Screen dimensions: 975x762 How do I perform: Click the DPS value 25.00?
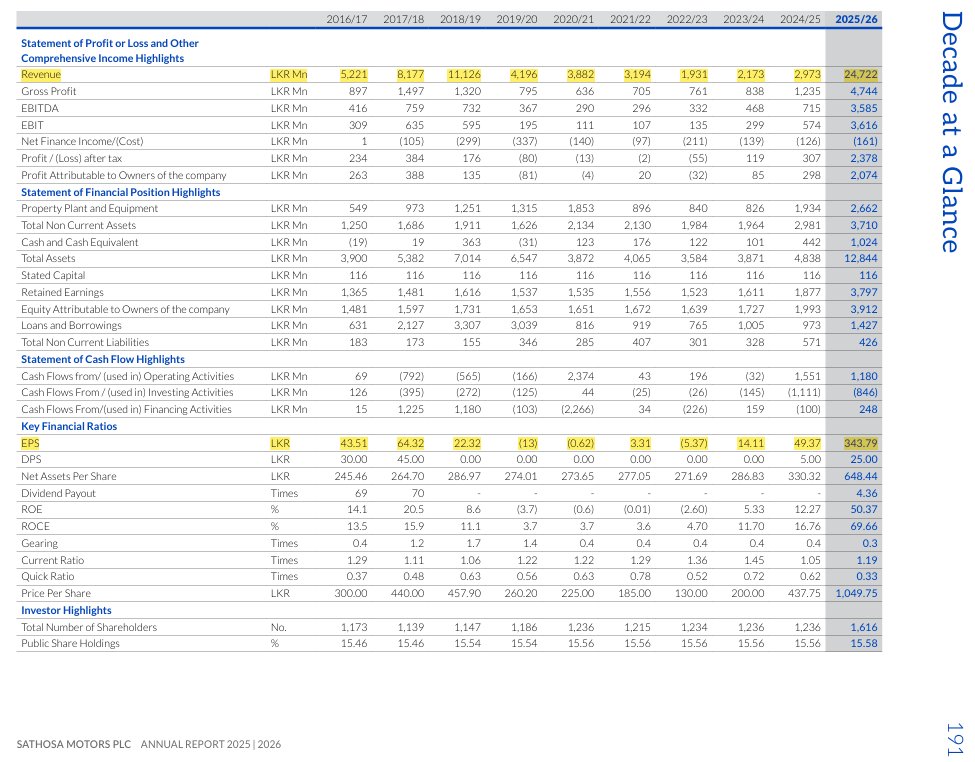(x=864, y=459)
